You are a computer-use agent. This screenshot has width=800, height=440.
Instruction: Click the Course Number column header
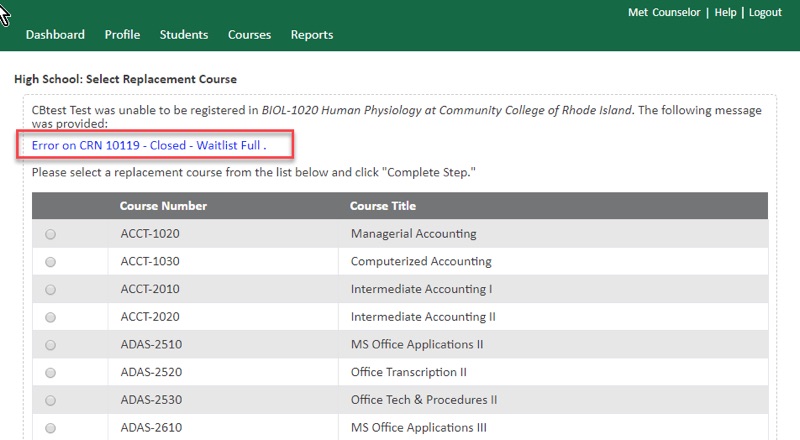tap(163, 206)
